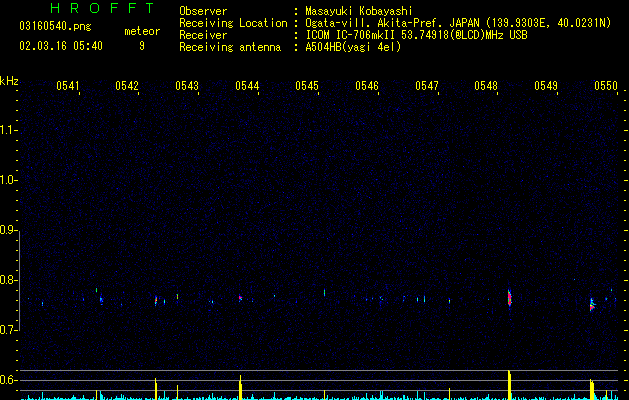Click the 0.8 kHz frequency label
Viewport: 629px width, 400px height.
(7, 280)
